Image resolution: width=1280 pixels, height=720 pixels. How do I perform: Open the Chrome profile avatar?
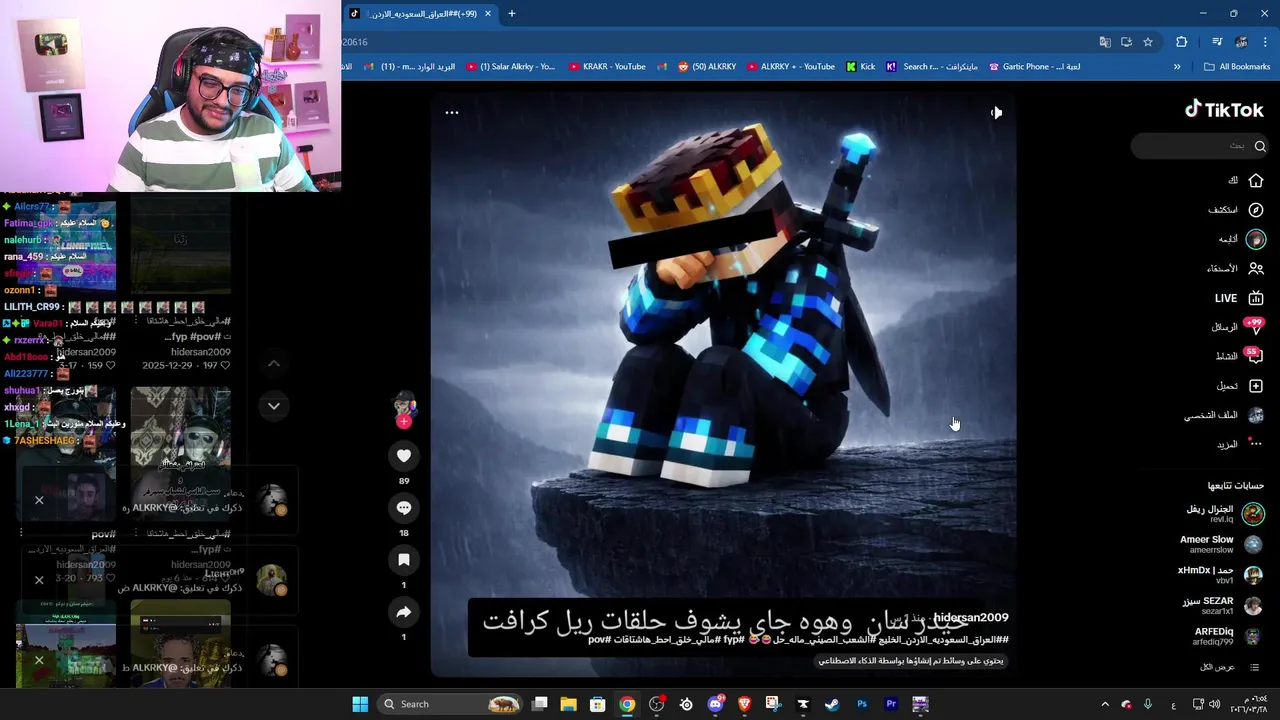click(1241, 42)
